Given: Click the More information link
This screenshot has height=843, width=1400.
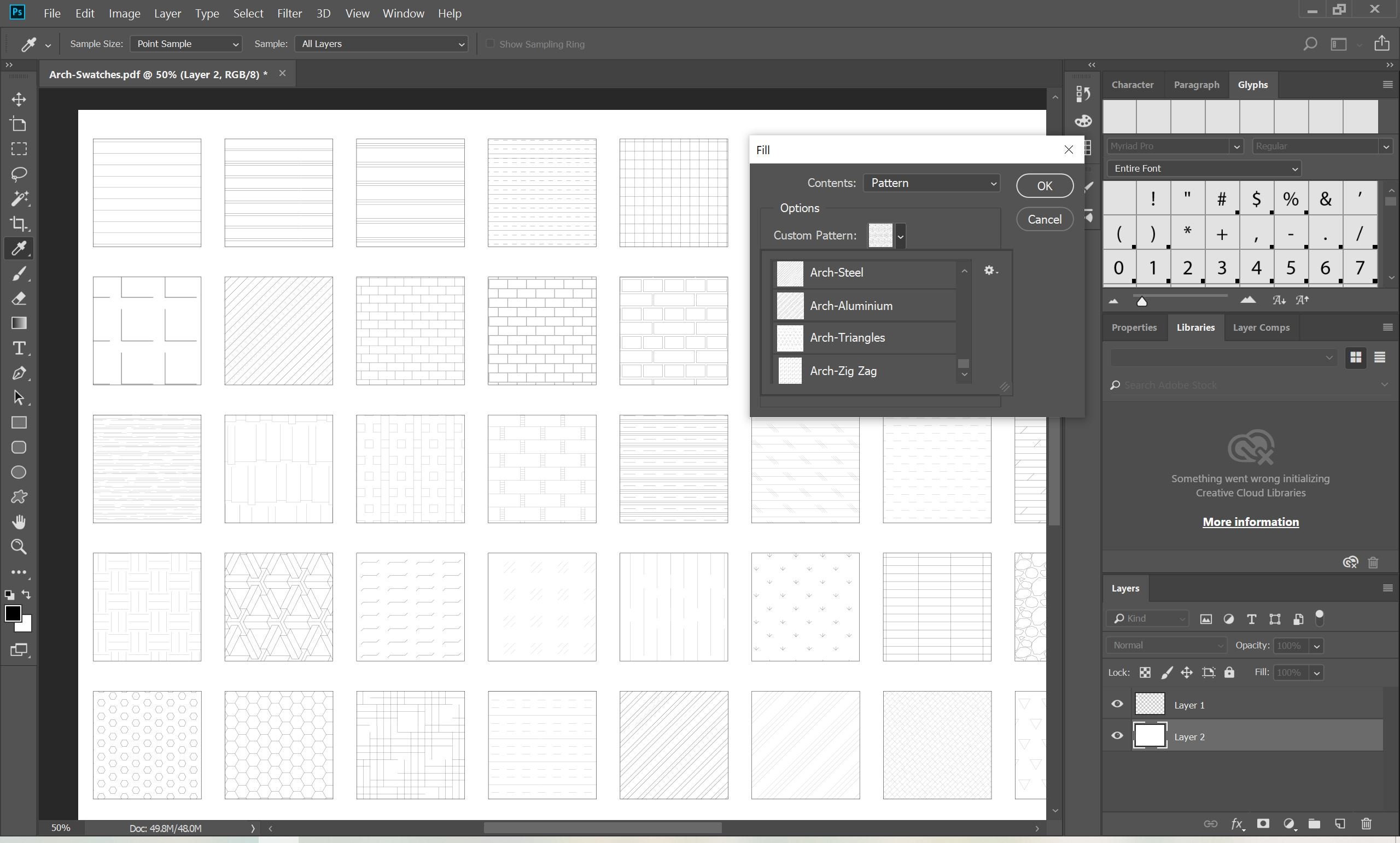Looking at the screenshot, I should (x=1250, y=522).
